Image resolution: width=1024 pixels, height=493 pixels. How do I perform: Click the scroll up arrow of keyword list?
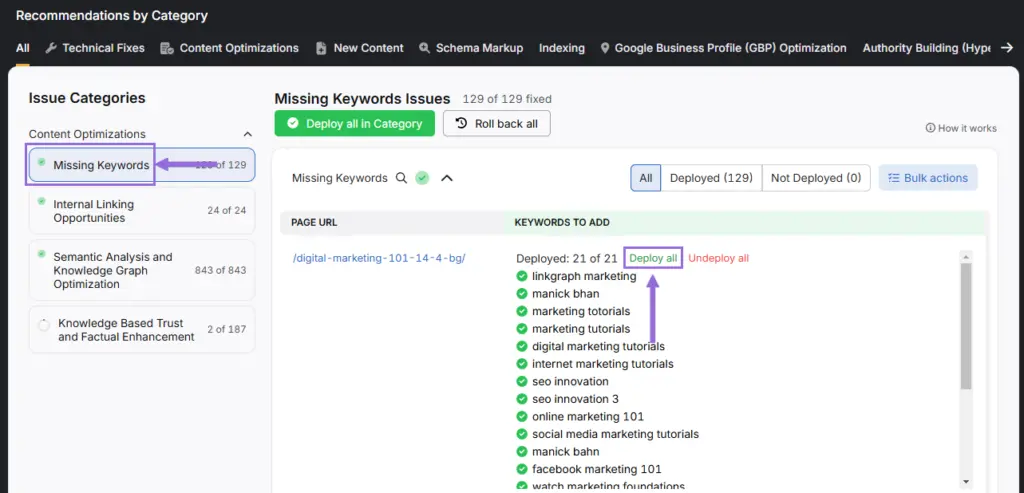tap(967, 256)
